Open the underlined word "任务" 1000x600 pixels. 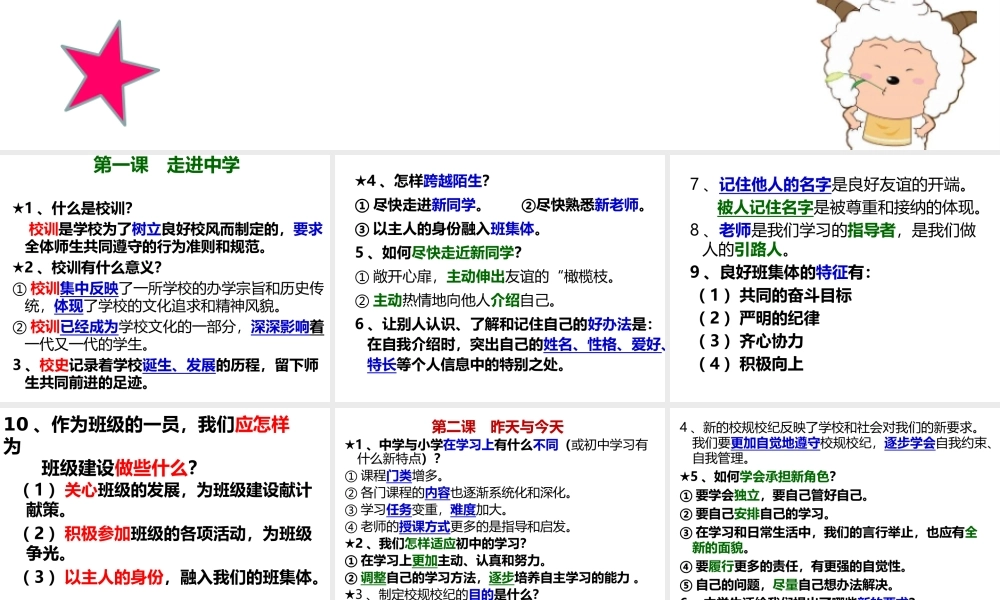[399, 510]
